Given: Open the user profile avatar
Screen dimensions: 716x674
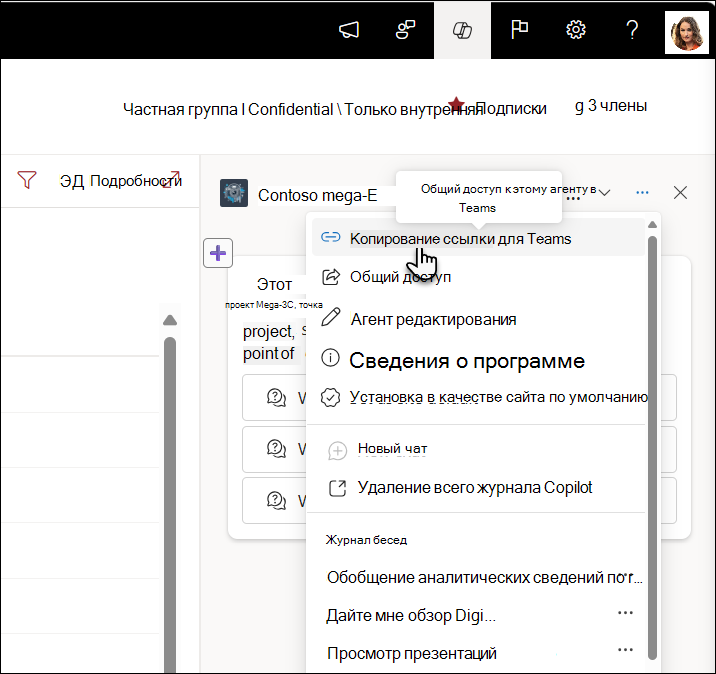Looking at the screenshot, I should point(687,33).
